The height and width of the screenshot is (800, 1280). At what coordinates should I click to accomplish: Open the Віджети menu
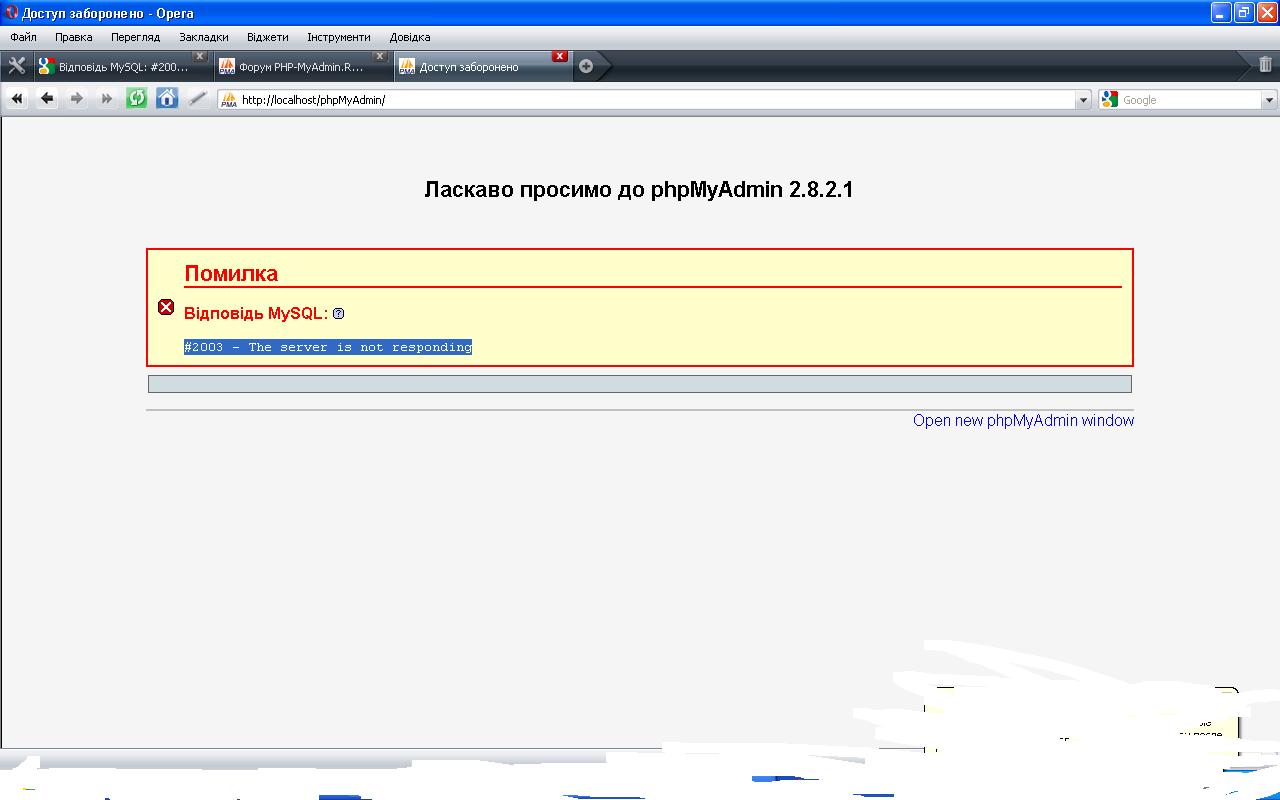click(267, 37)
